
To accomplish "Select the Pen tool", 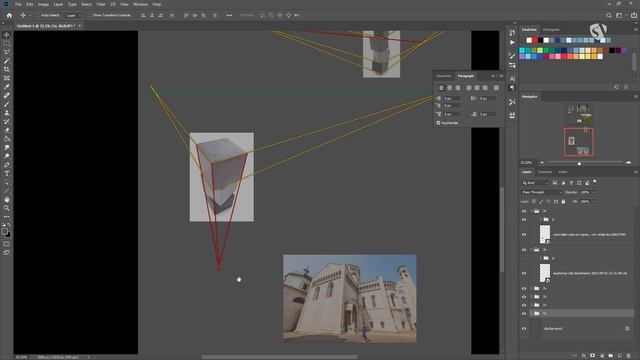I will click(7, 165).
